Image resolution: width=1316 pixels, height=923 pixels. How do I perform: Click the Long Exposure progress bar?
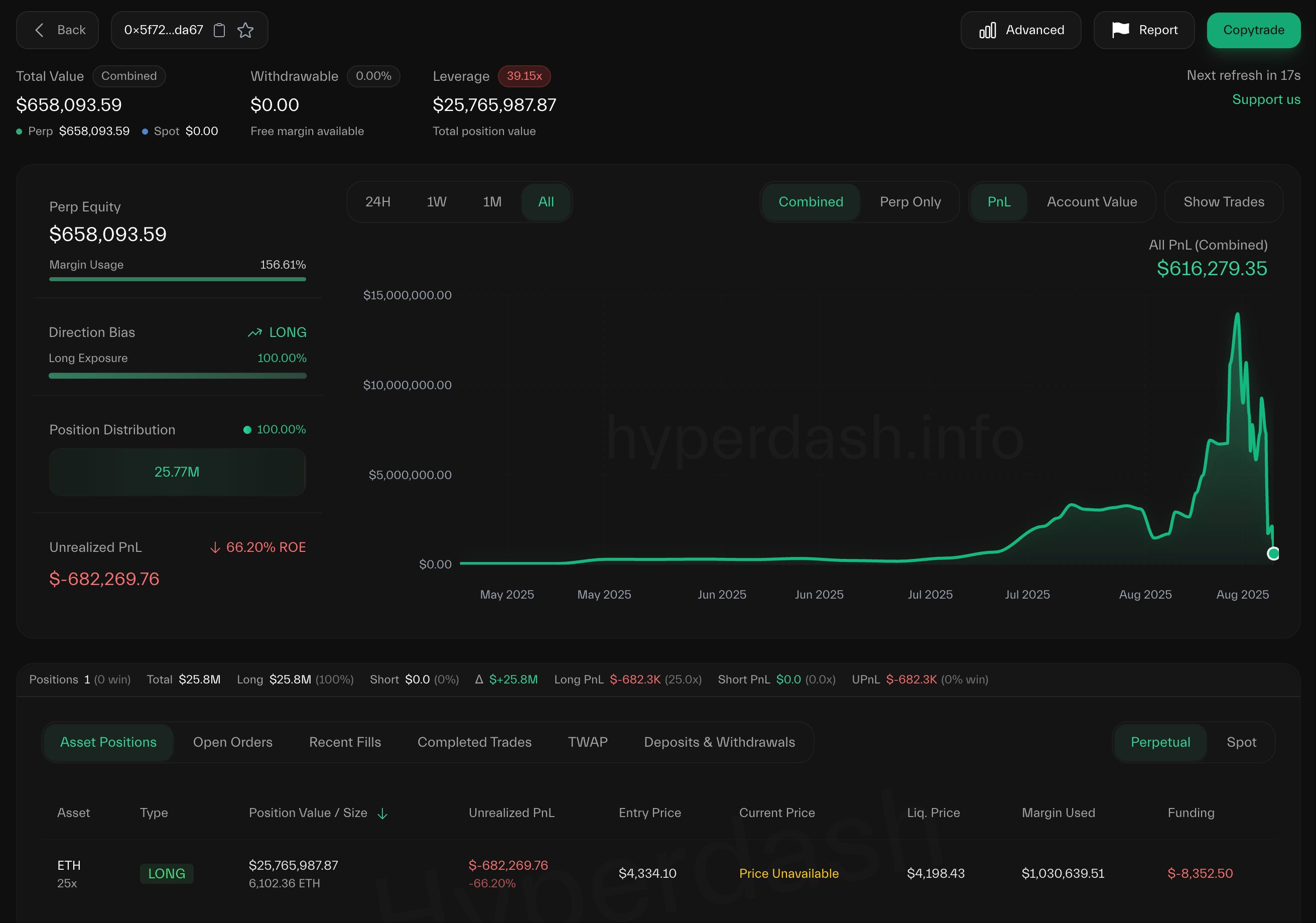coord(178,376)
